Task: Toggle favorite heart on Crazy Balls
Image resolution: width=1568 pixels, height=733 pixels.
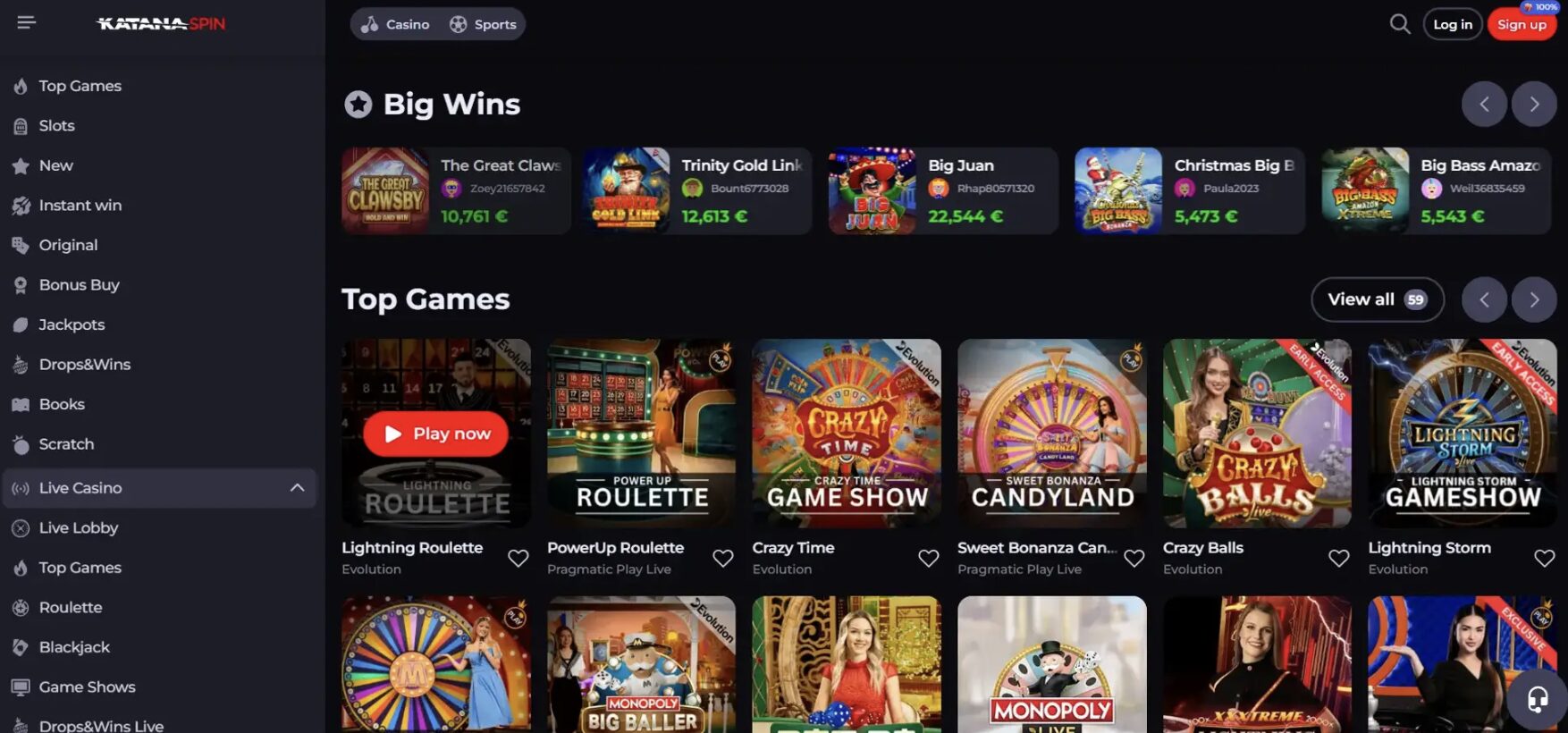Action: tap(1339, 559)
